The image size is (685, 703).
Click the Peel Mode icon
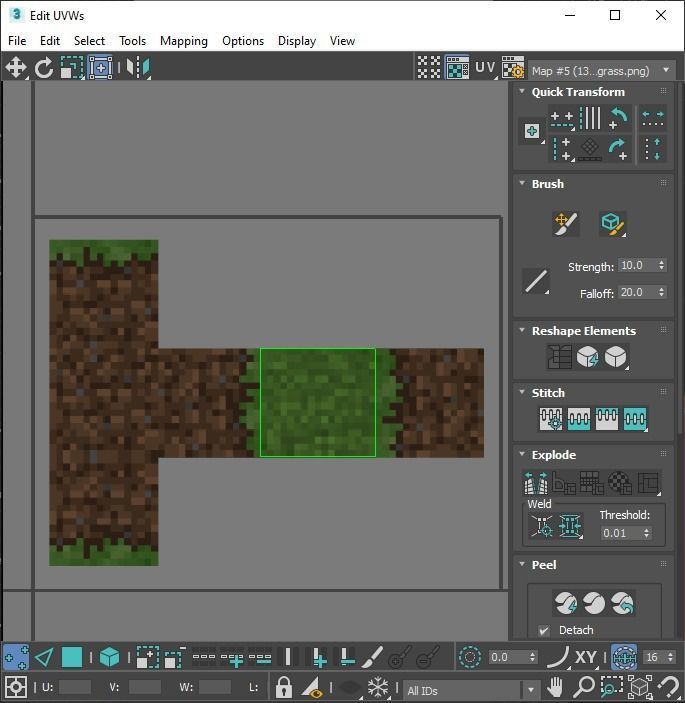pyautogui.click(x=594, y=603)
